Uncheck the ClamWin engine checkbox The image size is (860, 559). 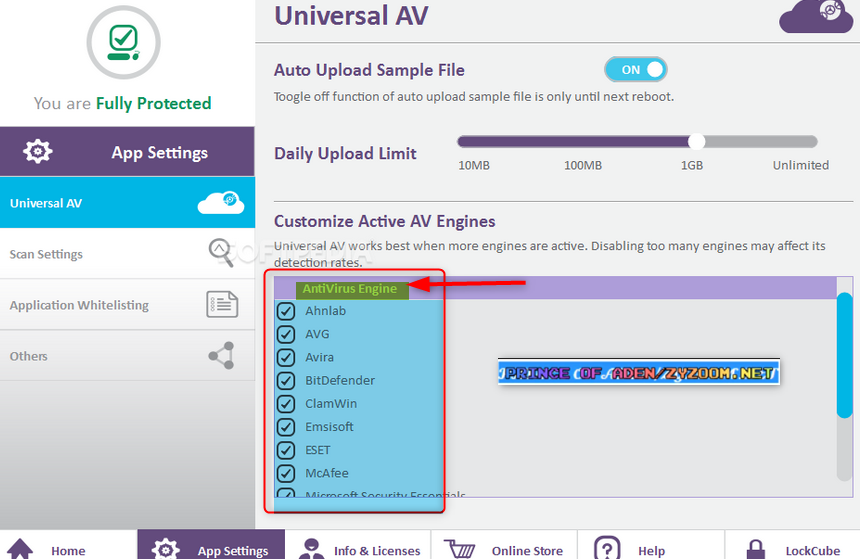[x=286, y=404]
